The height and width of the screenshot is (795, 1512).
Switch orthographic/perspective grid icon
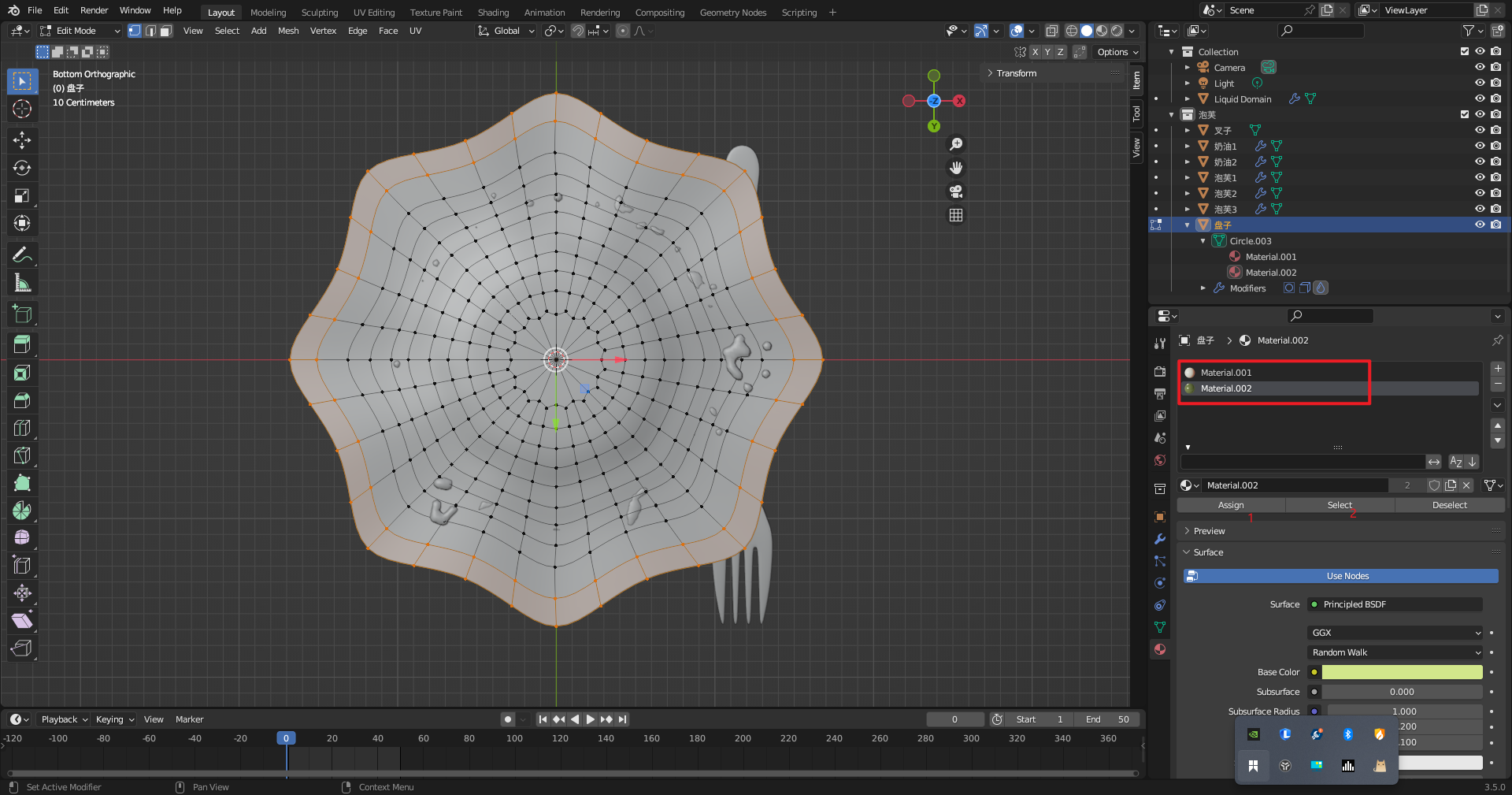tap(956, 215)
